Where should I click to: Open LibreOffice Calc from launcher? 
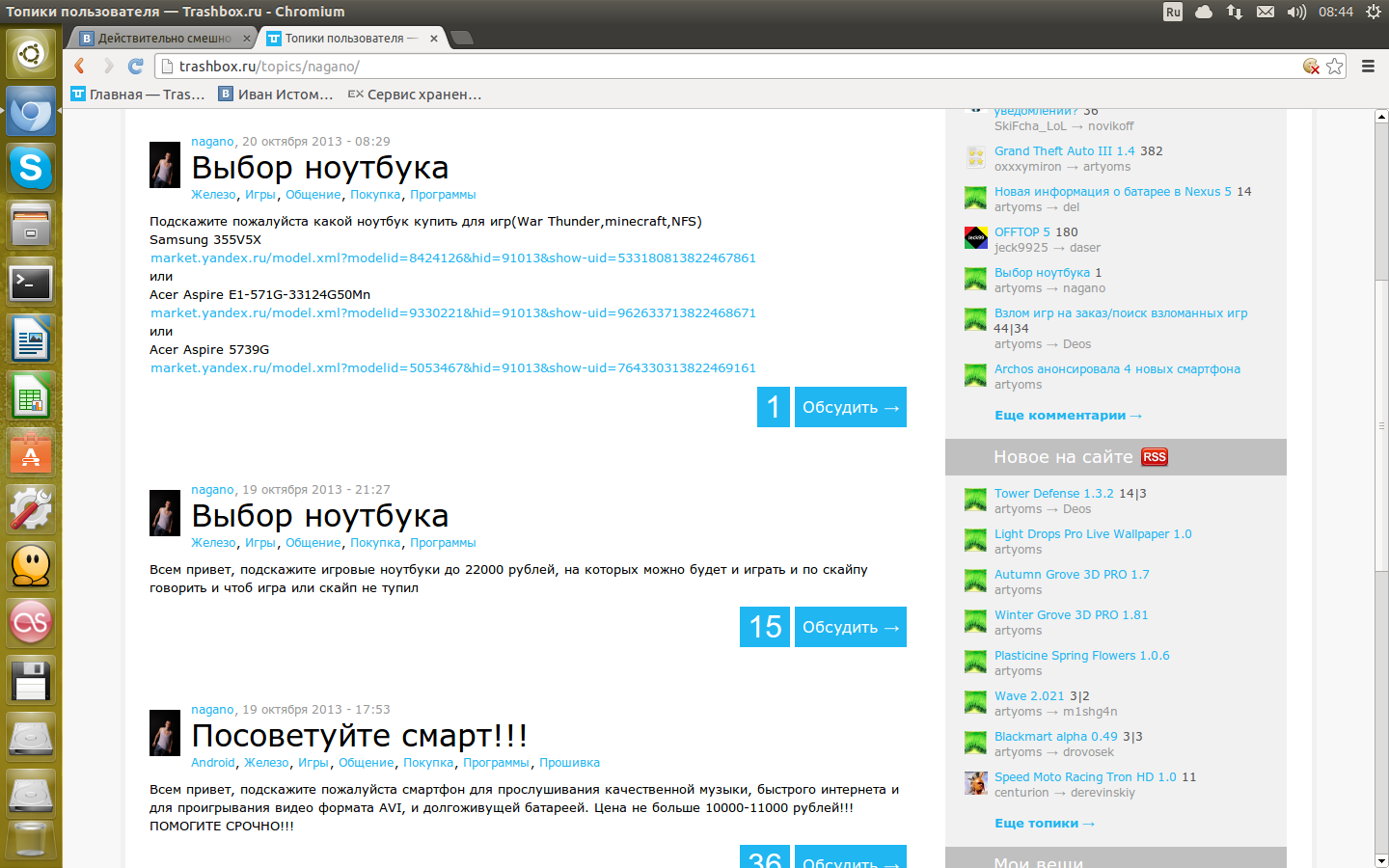31,396
